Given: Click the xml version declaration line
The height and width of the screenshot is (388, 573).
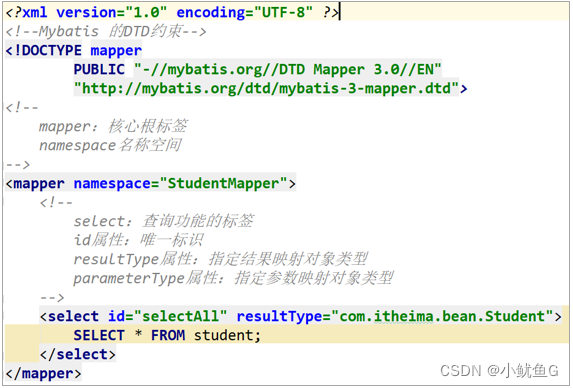Looking at the screenshot, I should point(172,12).
